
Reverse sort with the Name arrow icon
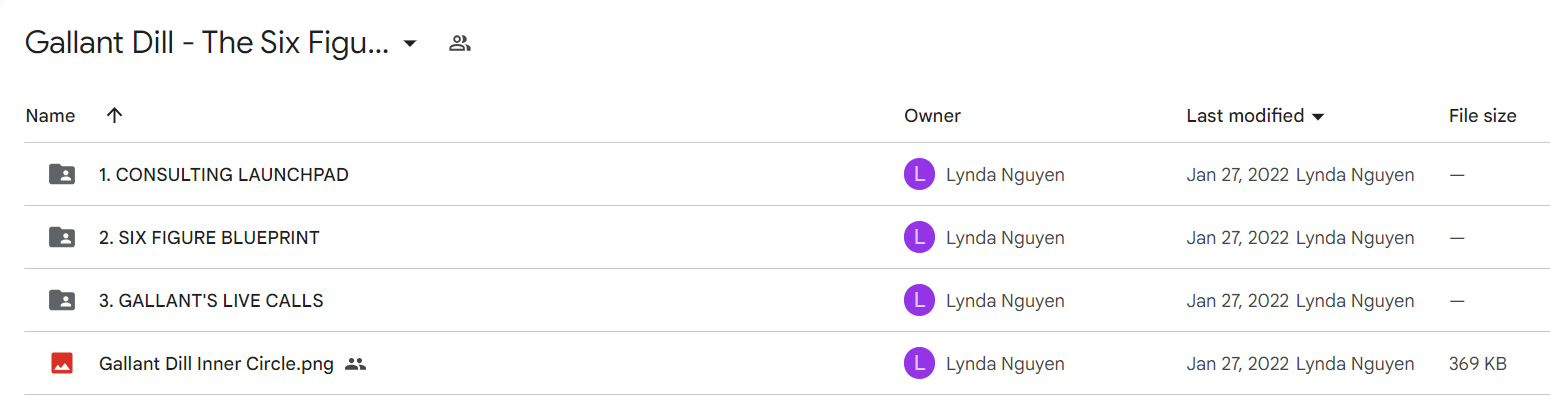click(114, 115)
